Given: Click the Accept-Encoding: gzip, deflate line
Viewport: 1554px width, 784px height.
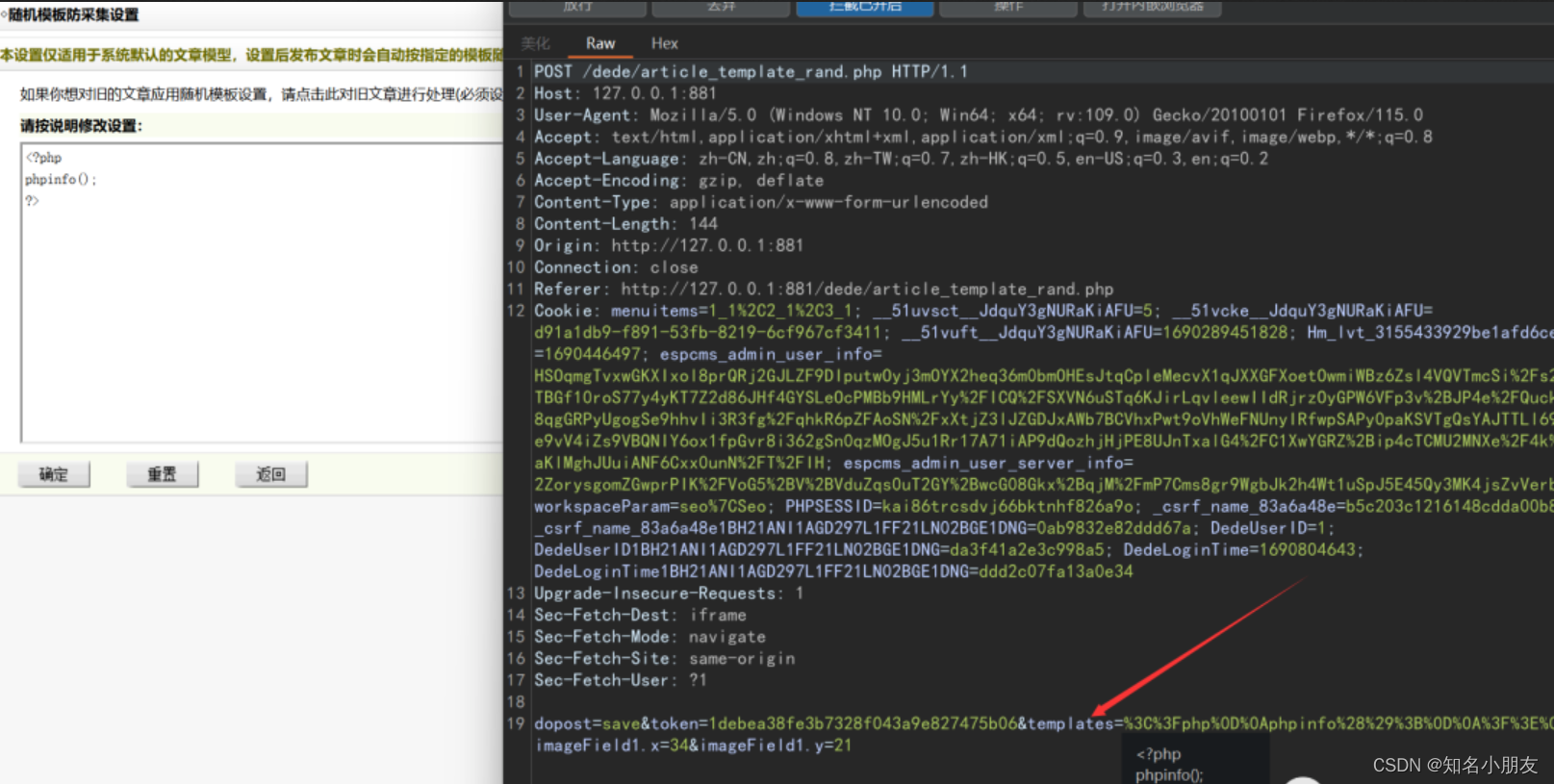Looking at the screenshot, I should (678, 181).
